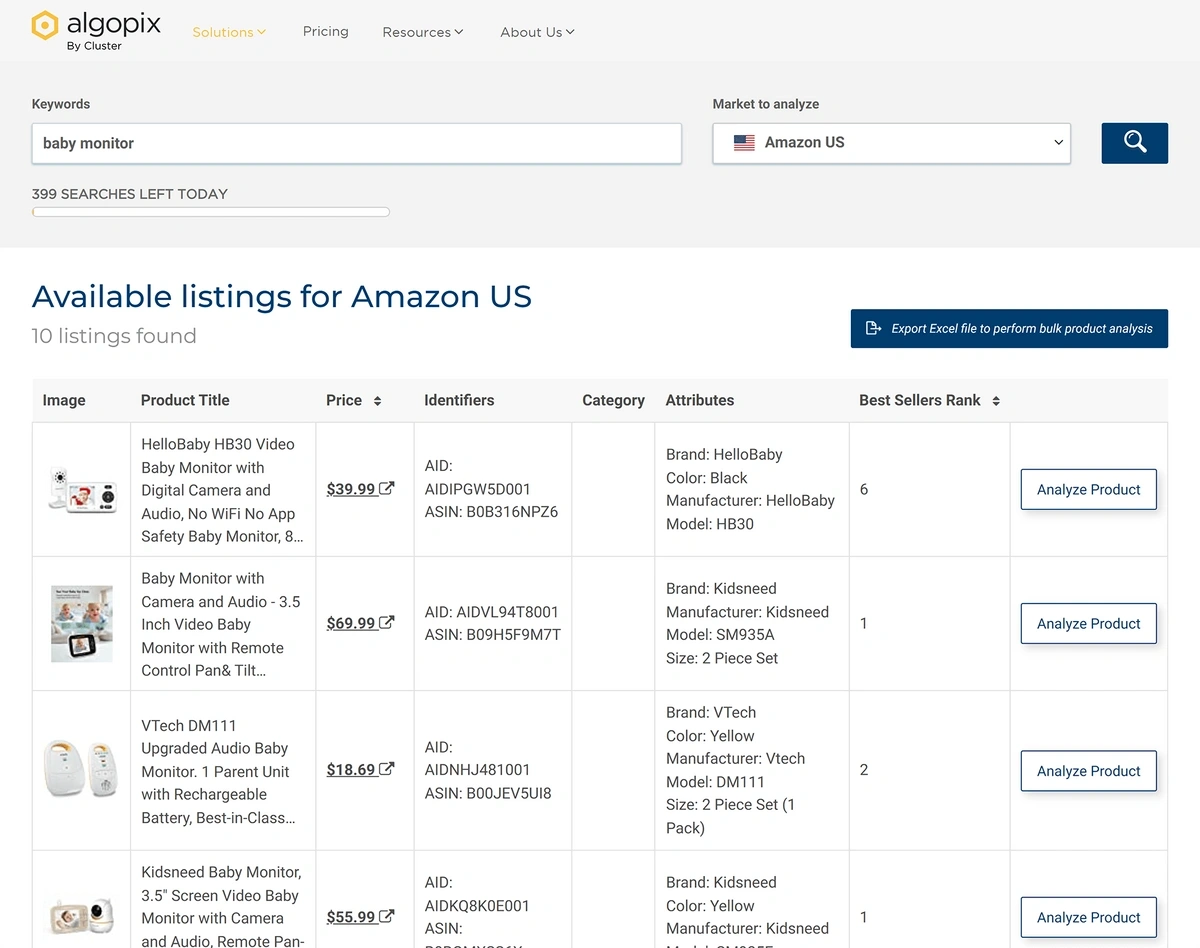The width and height of the screenshot is (1200, 948).
Task: Open the Kidsneed SM935A product image
Action: (x=82, y=624)
